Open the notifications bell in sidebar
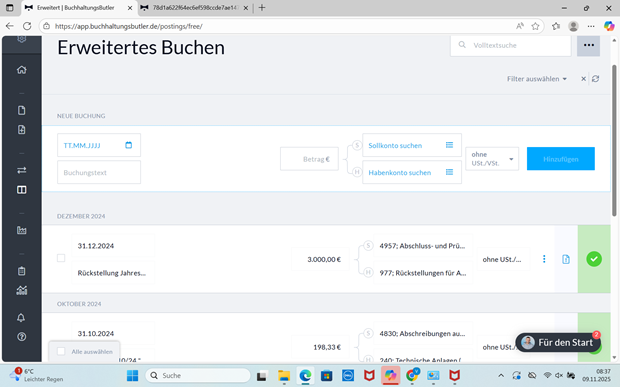 pos(21,317)
